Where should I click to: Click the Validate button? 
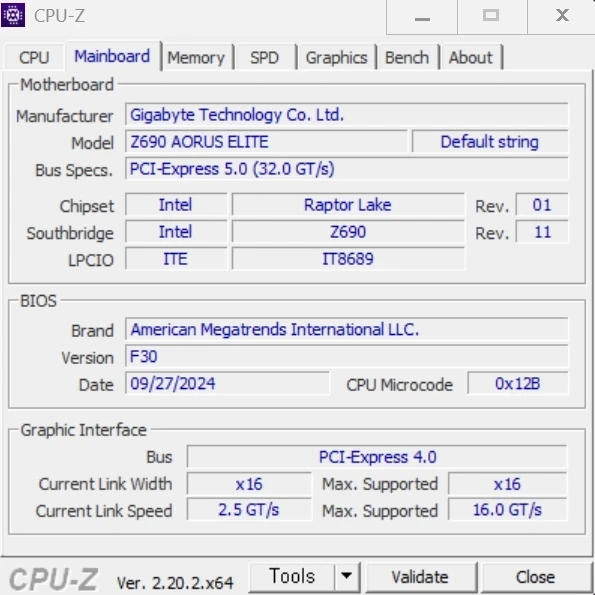(420, 577)
